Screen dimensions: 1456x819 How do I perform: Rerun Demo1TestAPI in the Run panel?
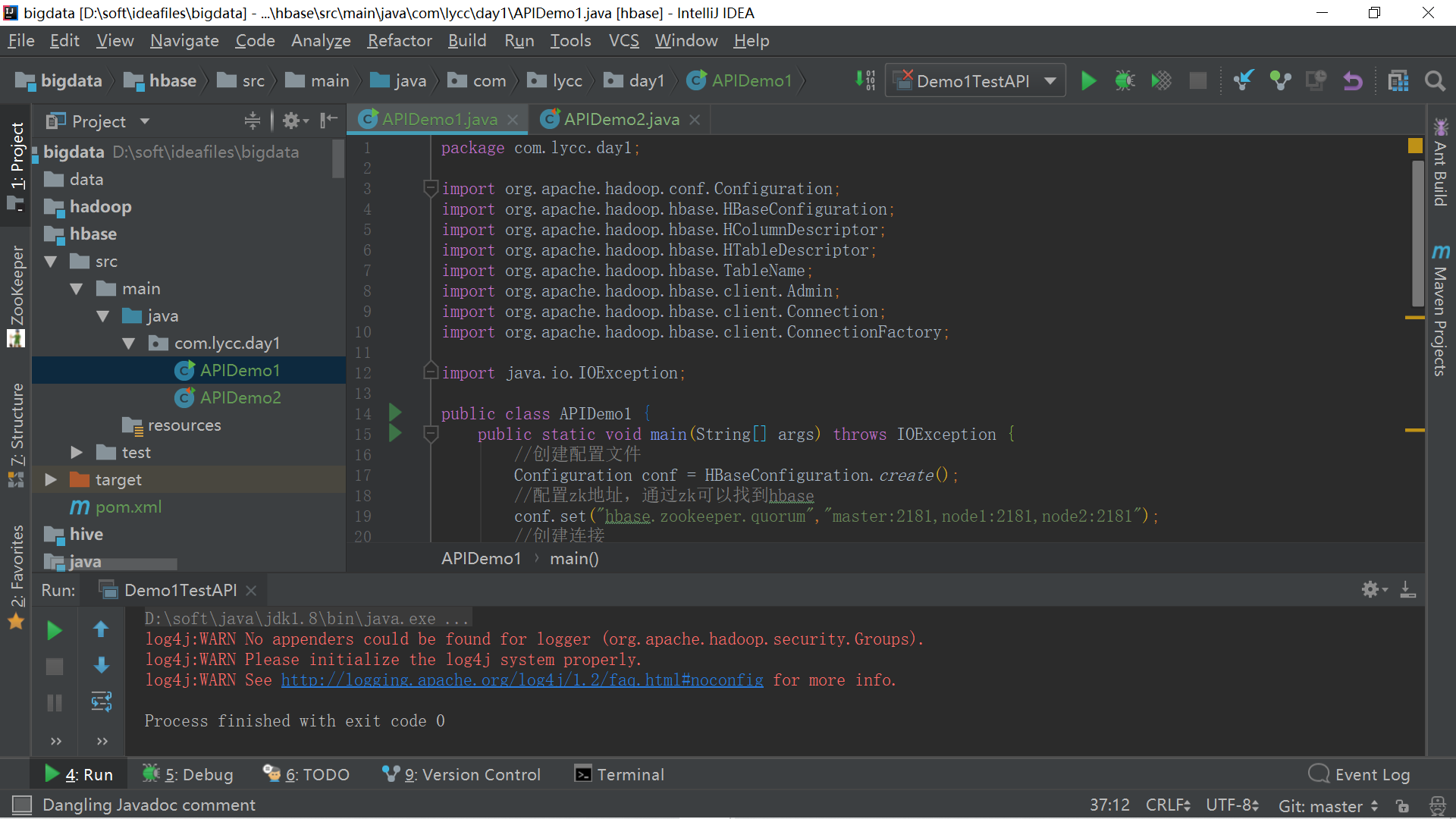[x=54, y=630]
